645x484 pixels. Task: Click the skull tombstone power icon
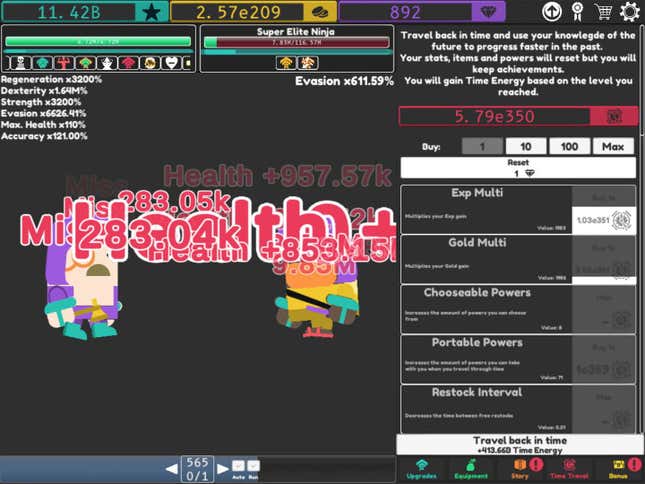click(21, 63)
